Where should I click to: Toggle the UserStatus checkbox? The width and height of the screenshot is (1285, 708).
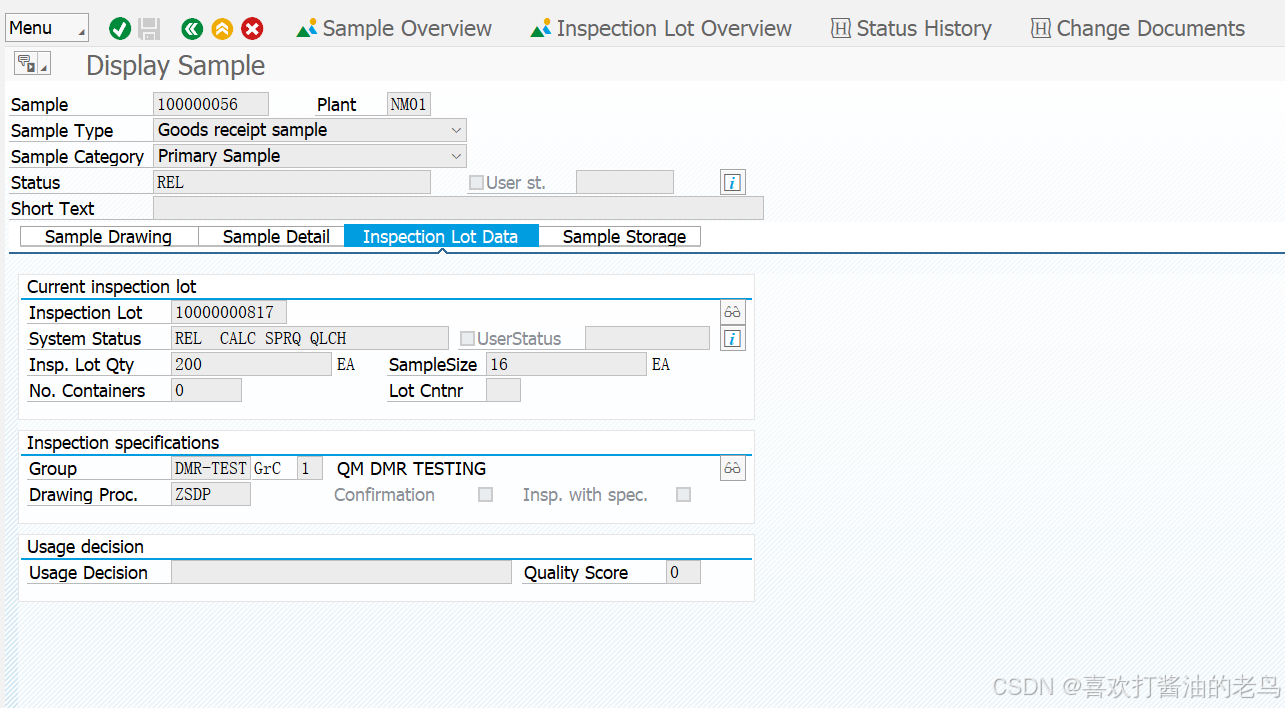click(467, 339)
